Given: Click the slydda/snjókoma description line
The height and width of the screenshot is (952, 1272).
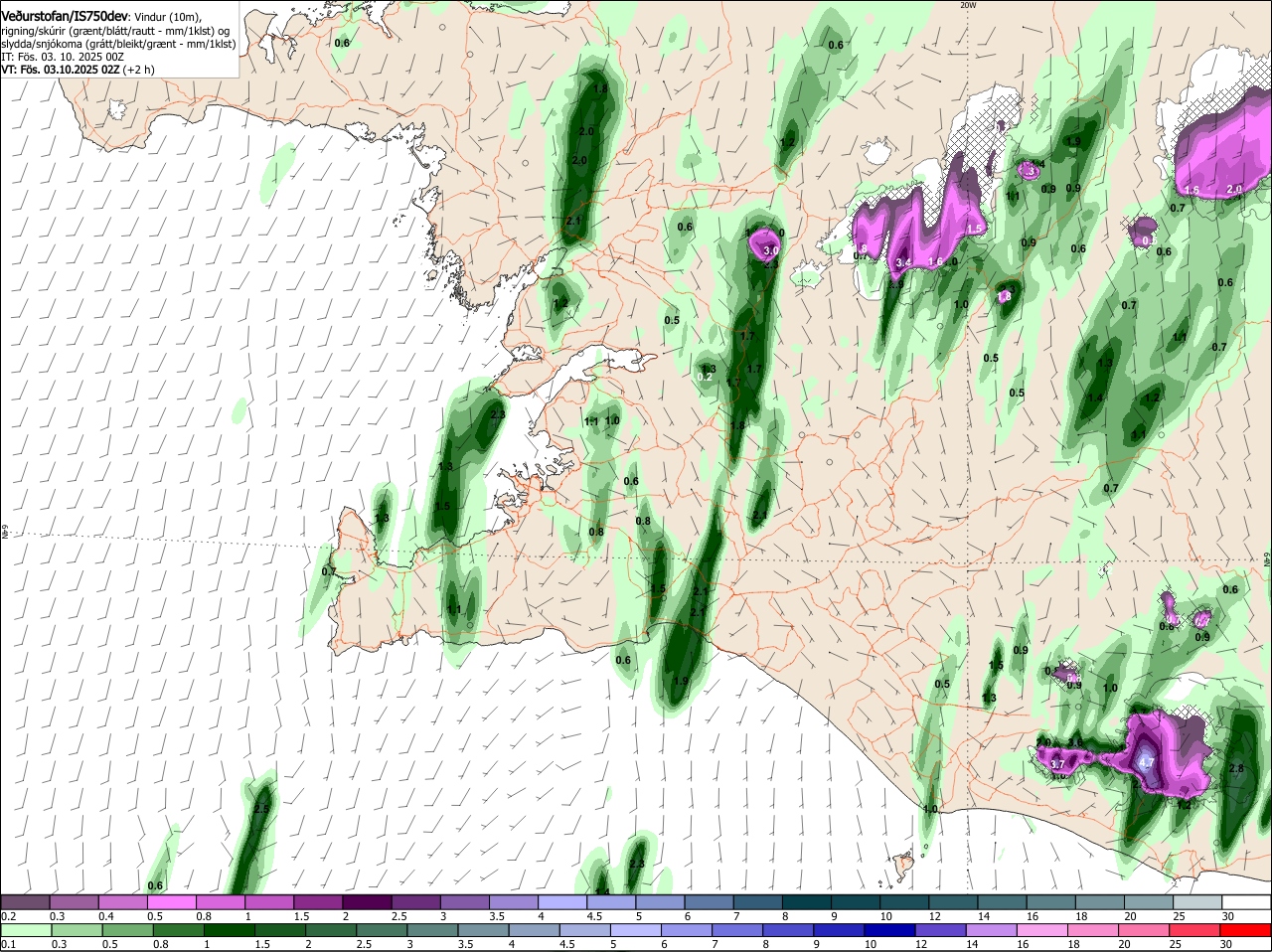Looking at the screenshot, I should point(118,44).
